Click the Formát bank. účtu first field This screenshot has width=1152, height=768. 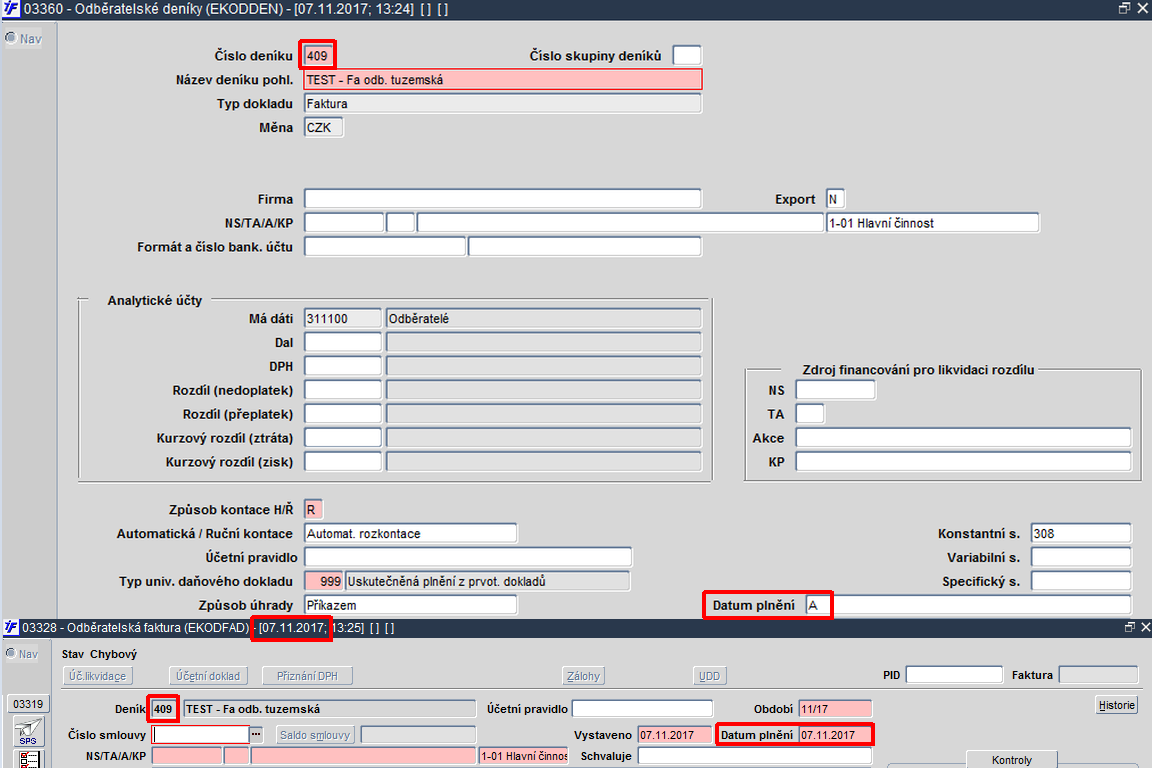point(384,247)
